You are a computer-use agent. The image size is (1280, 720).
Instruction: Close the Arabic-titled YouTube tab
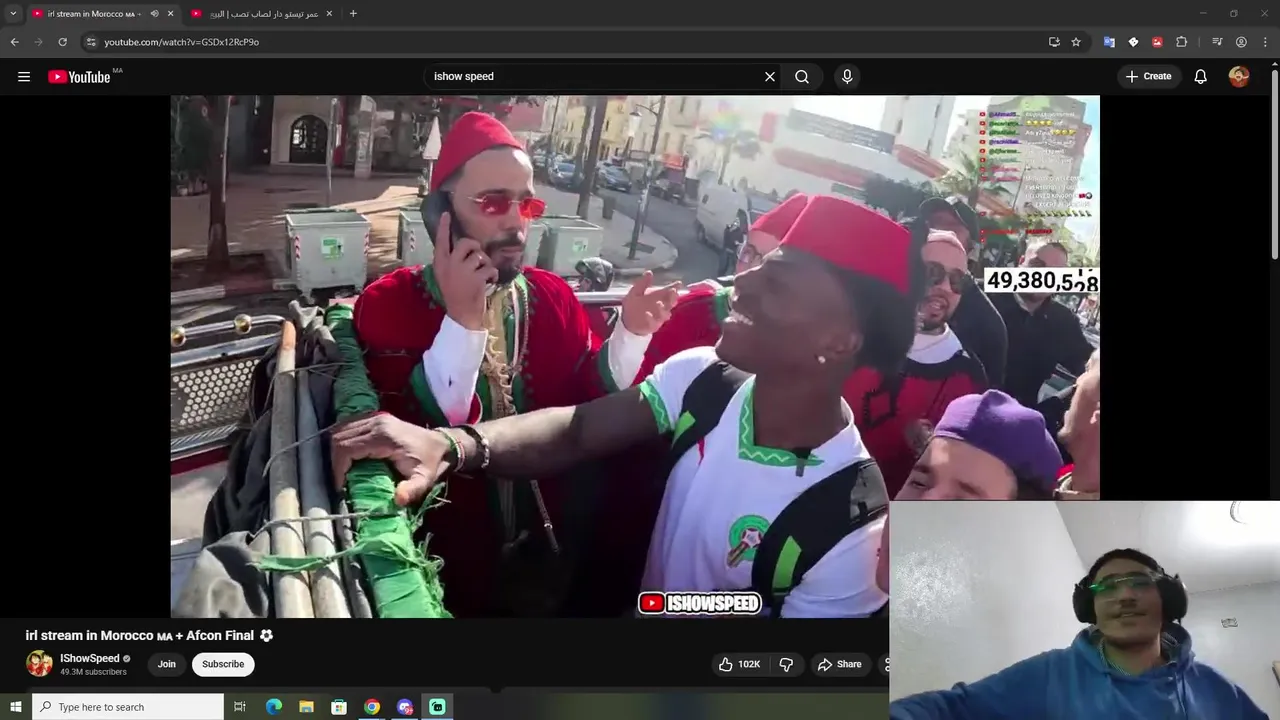329,14
